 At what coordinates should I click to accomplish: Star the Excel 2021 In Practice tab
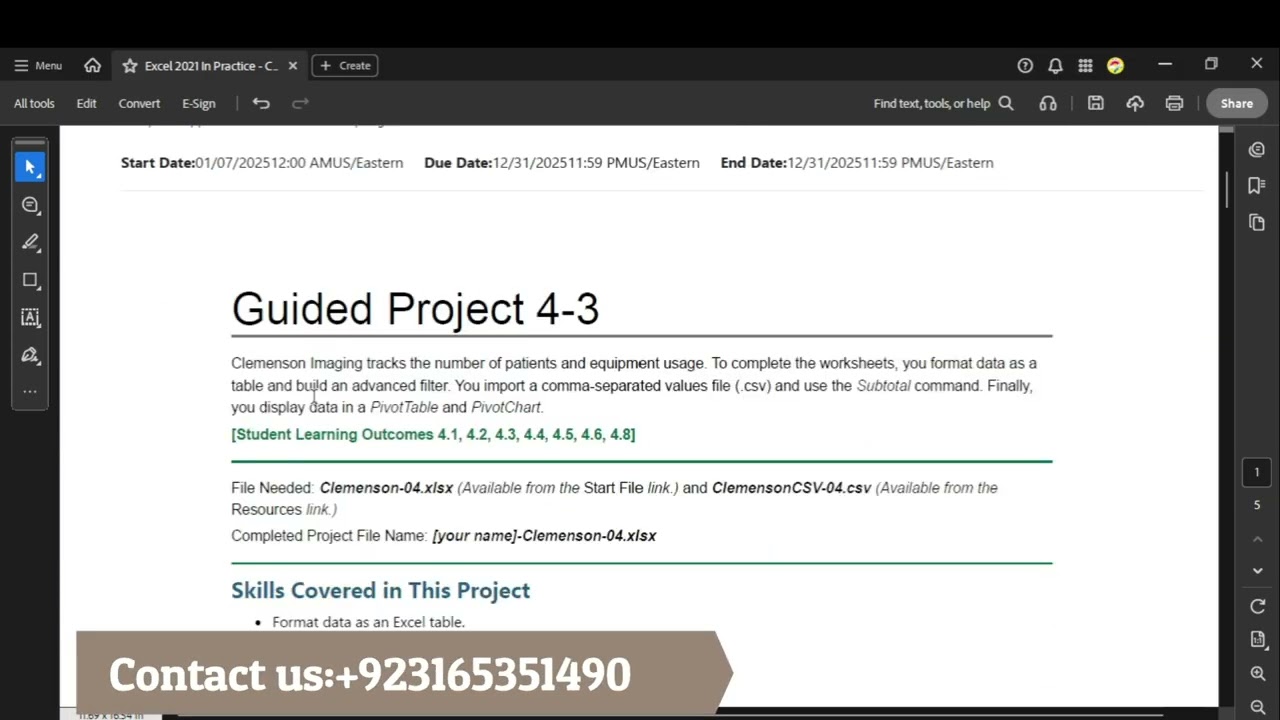129,66
